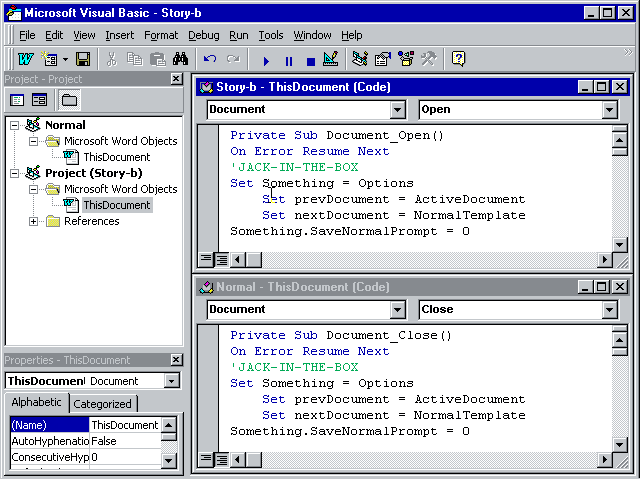This screenshot has height=480, width=640.
Task: Toggle Folders view in Project panel
Action: (69, 100)
